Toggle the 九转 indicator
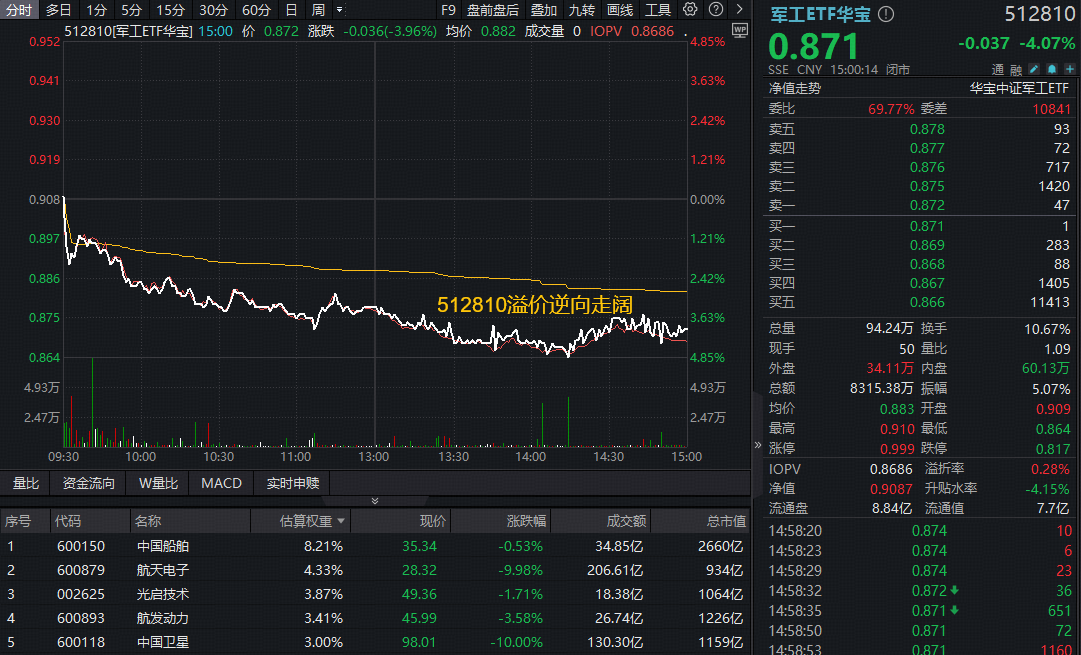 click(581, 10)
